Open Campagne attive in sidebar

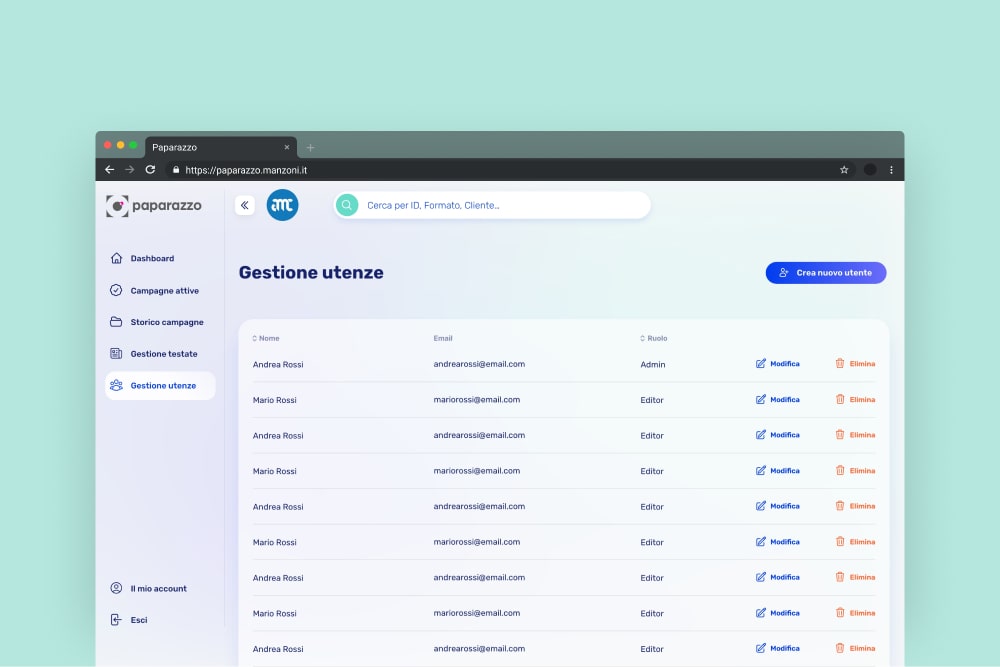point(164,291)
